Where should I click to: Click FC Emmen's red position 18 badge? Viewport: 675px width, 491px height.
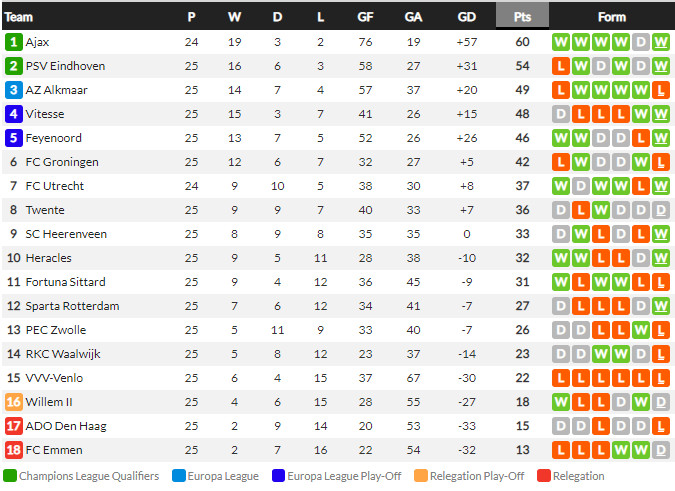[x=13, y=450]
